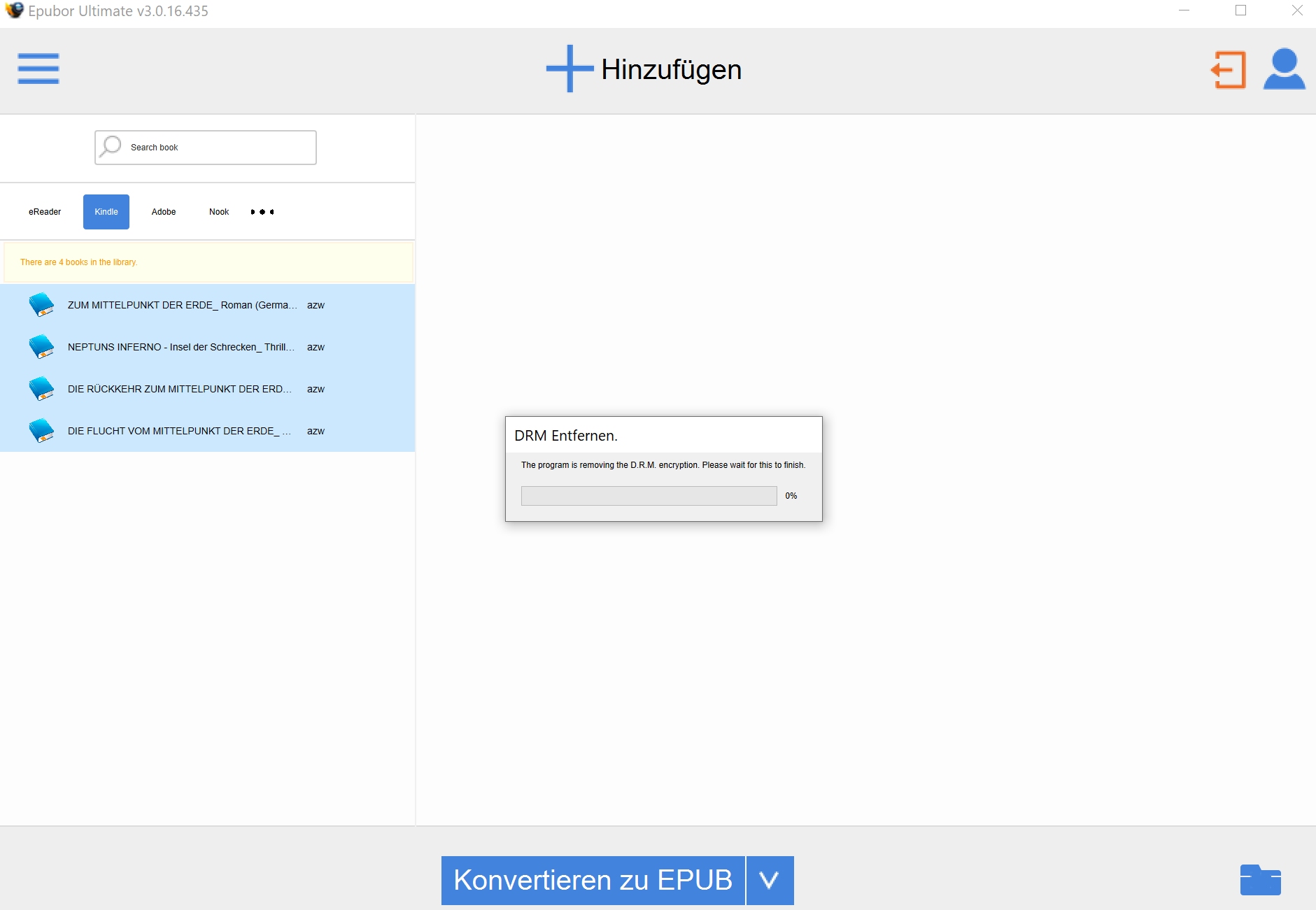Expand the output format dropdown arrow
The height and width of the screenshot is (910, 1316).
[770, 880]
